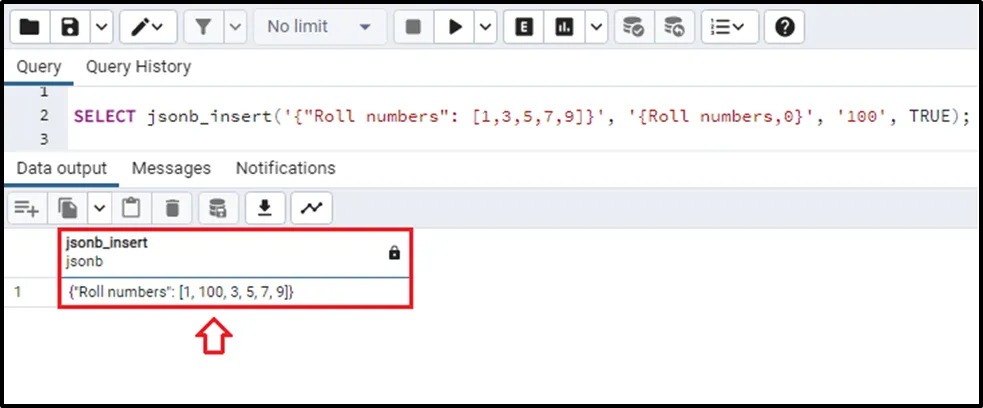
Task: Add a new row to results
Action: coord(27,208)
